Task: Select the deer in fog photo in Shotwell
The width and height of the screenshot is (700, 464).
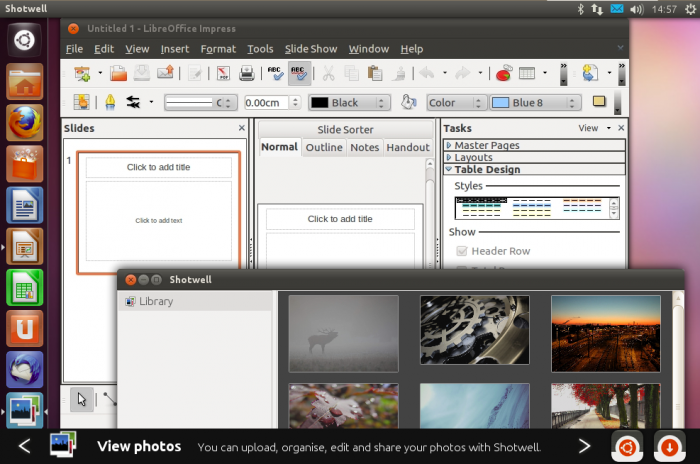Action: 343,334
